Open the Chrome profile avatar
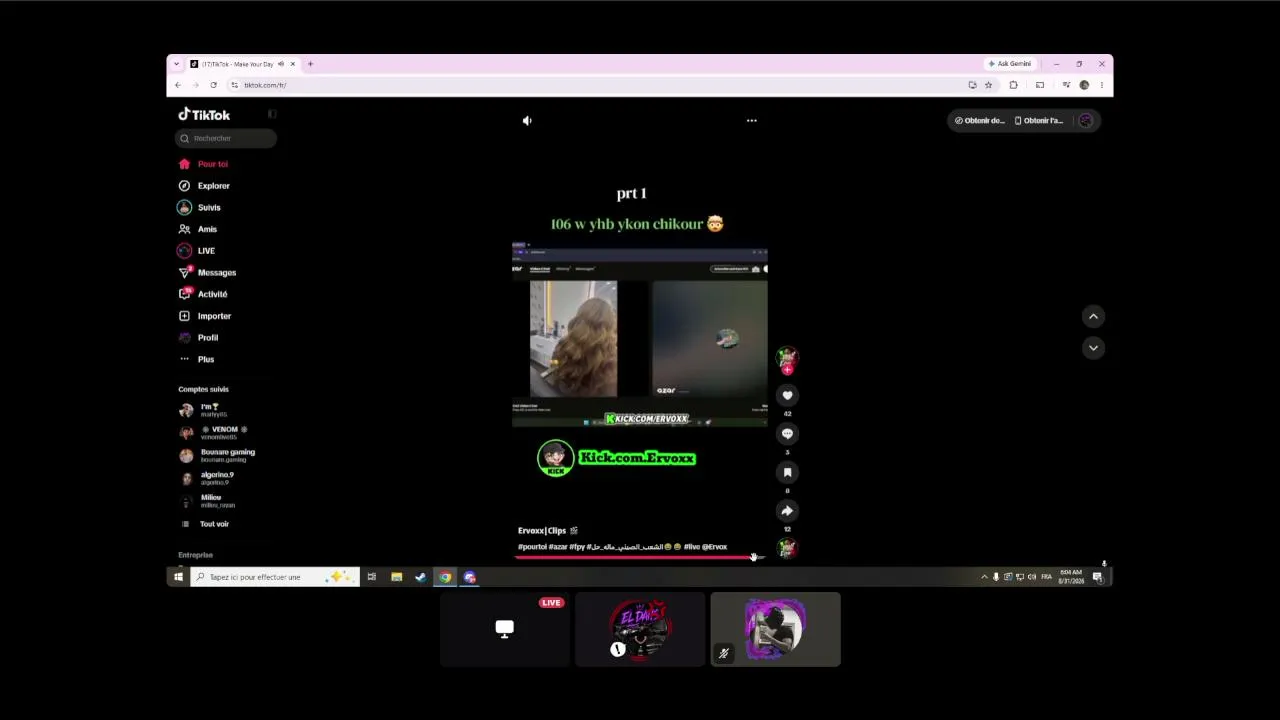 click(1084, 85)
